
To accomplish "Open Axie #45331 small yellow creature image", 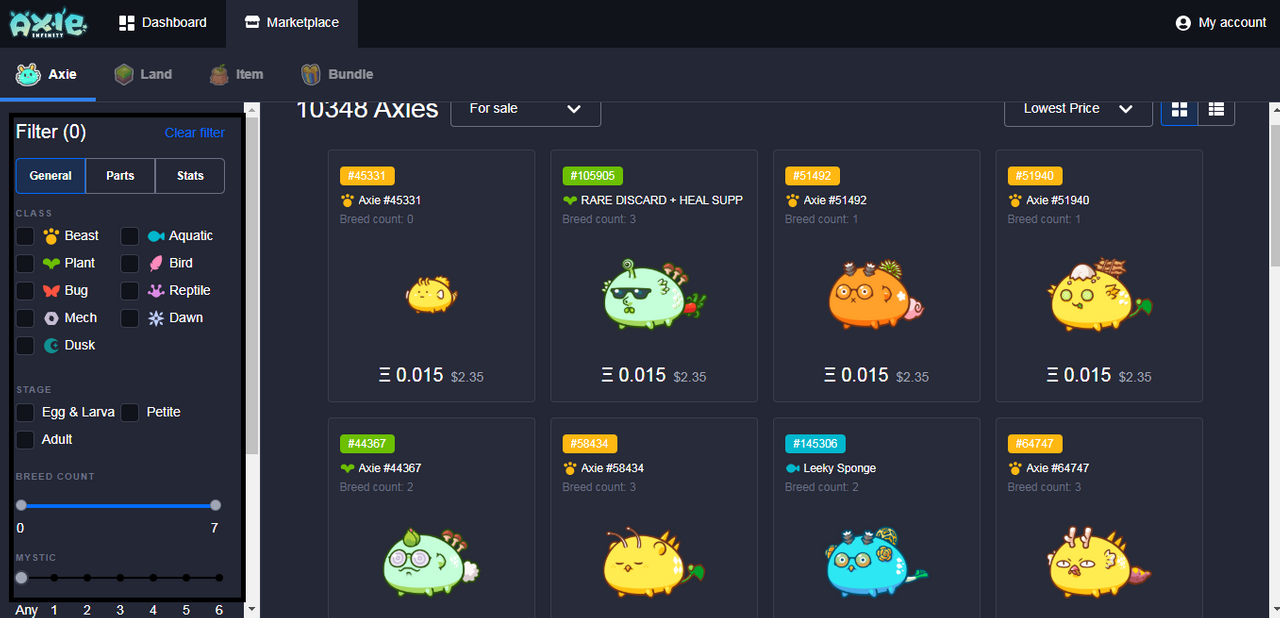I will coord(432,294).
